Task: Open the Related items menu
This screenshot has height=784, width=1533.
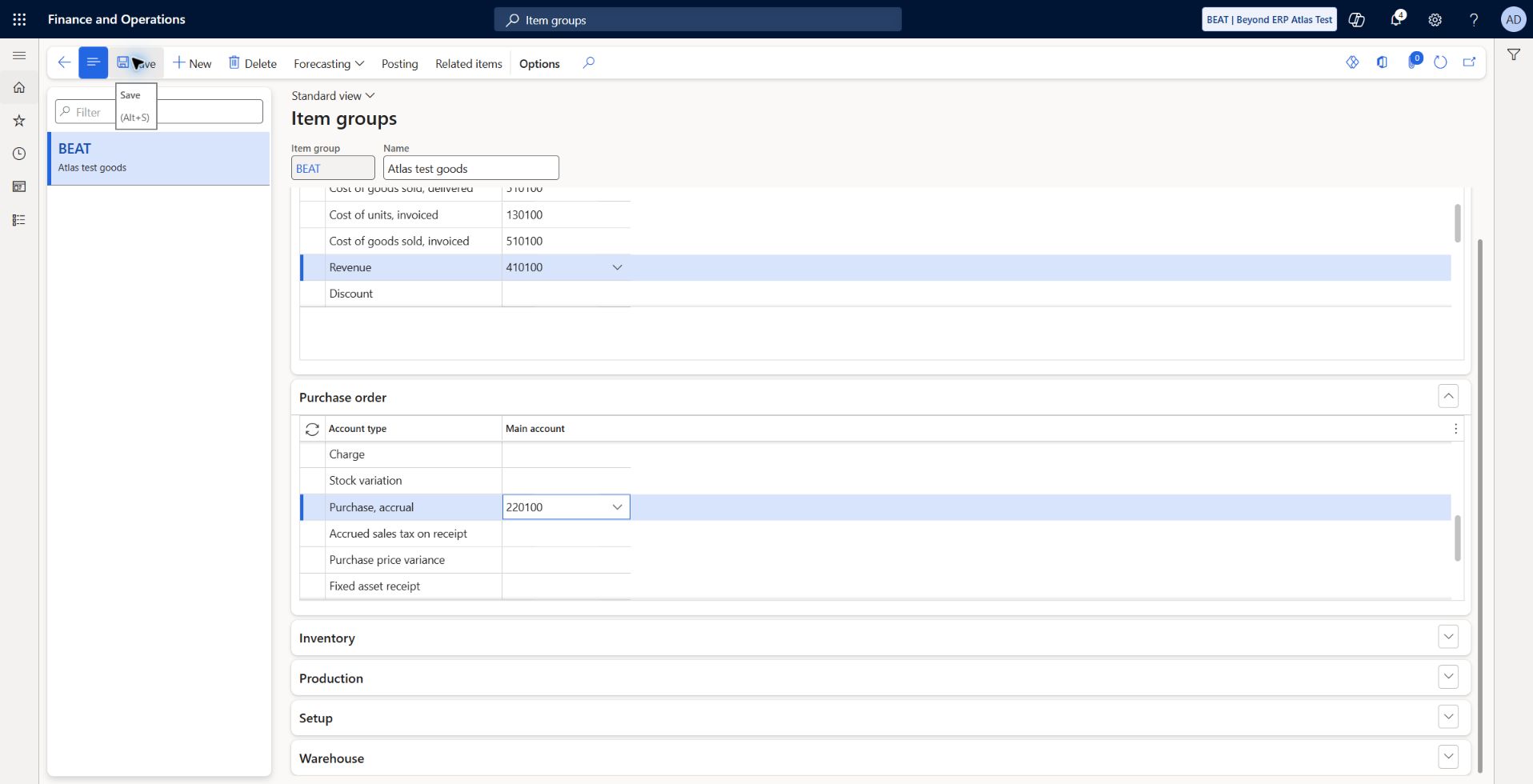Action: coord(469,63)
